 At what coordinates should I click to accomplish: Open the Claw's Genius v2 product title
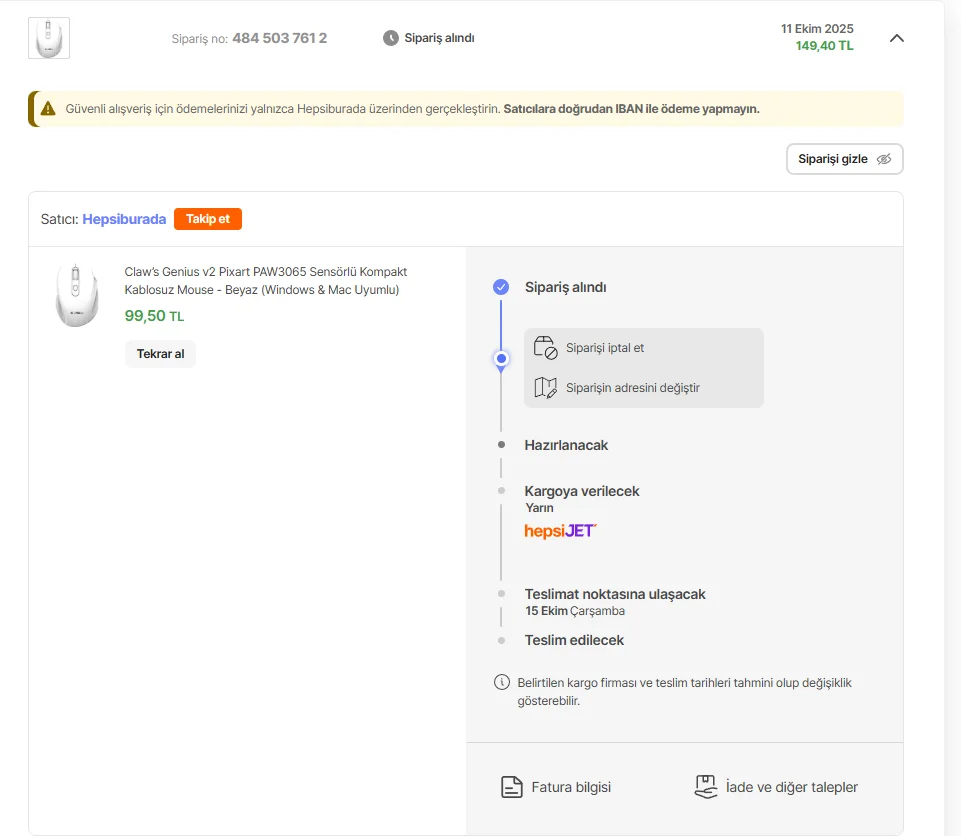click(x=265, y=281)
